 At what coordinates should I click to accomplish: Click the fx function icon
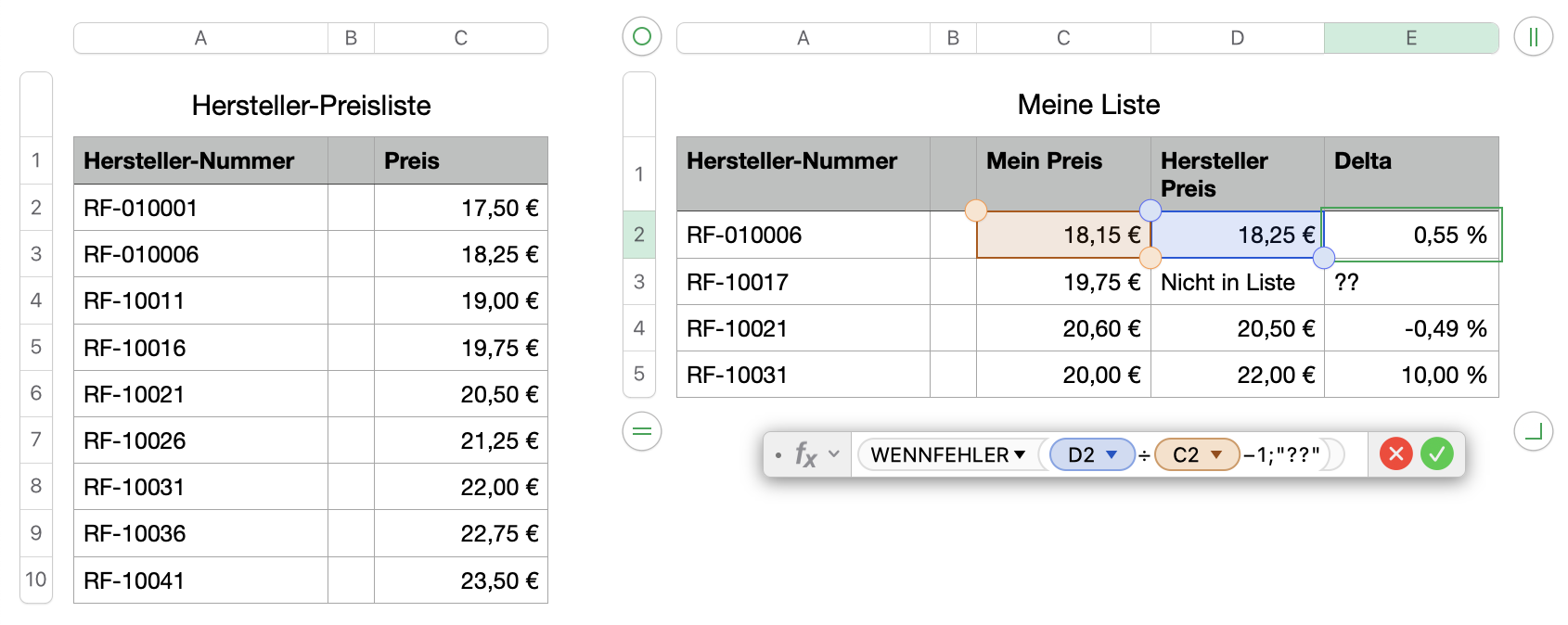805,454
